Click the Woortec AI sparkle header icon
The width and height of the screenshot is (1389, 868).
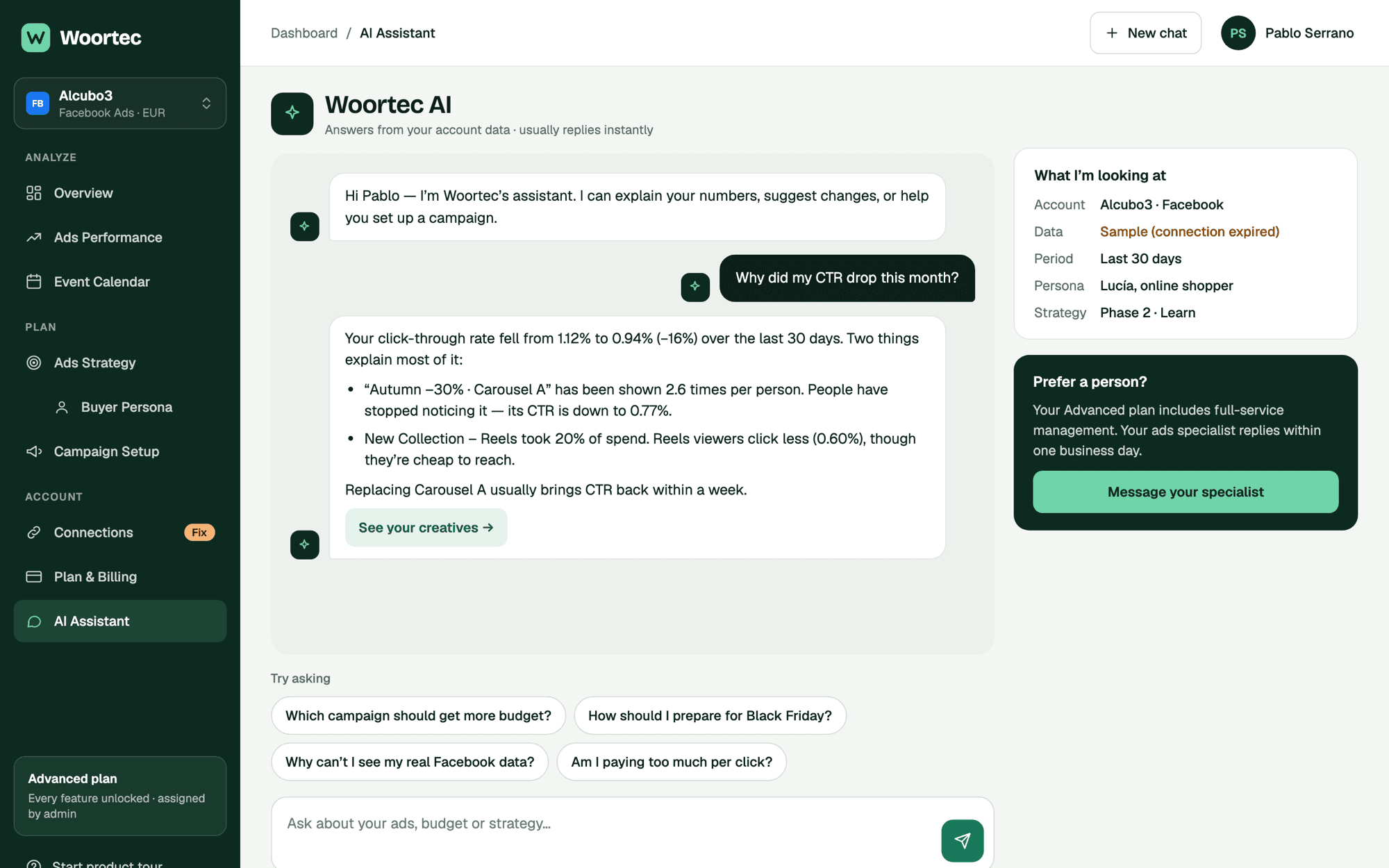[292, 114]
